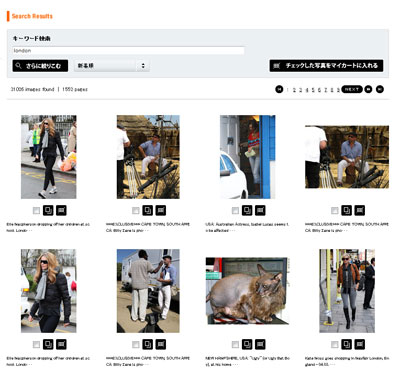Click overlapping-squares icon under blue door woman photo
The height and width of the screenshot is (381, 400).
pos(247,210)
